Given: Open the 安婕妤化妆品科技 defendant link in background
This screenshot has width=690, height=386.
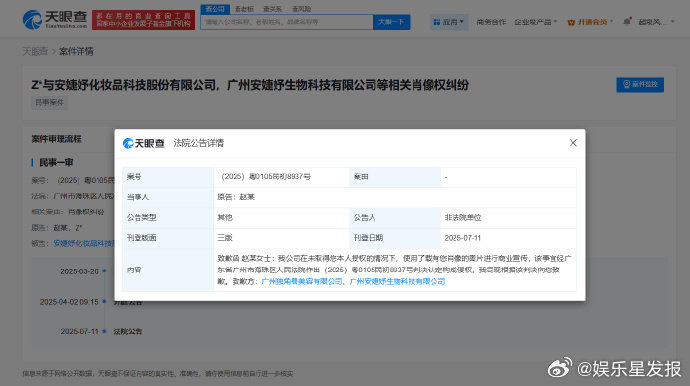Looking at the screenshot, I should click(84, 243).
